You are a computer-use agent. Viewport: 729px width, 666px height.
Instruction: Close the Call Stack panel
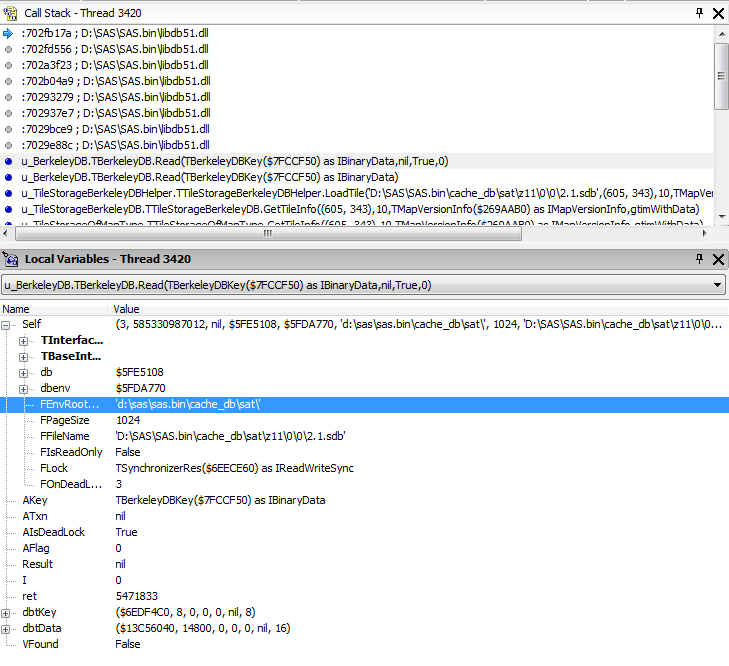tap(717, 13)
